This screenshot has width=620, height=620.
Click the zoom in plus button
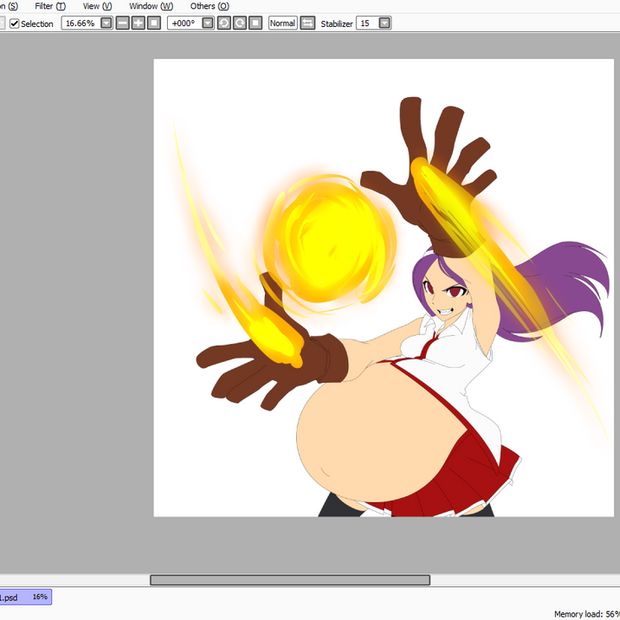coord(138,23)
